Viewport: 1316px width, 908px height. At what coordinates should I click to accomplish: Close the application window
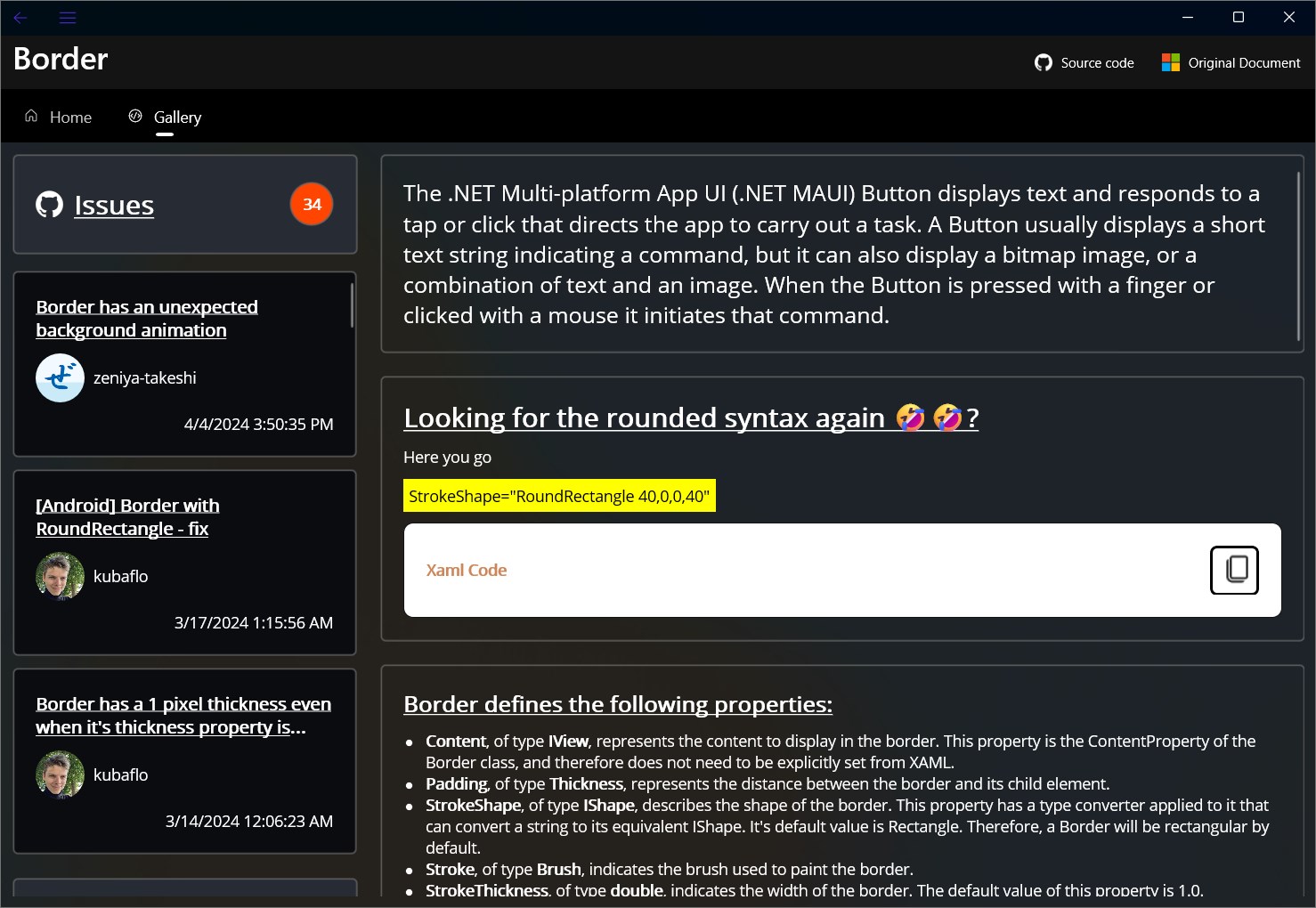pyautogui.click(x=1288, y=18)
